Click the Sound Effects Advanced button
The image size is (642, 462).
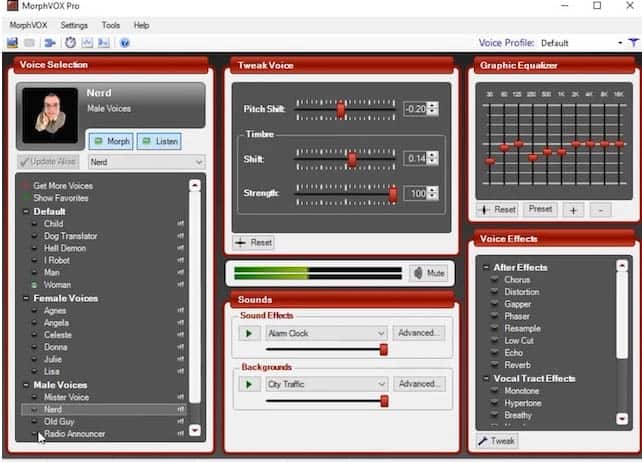[x=419, y=333]
